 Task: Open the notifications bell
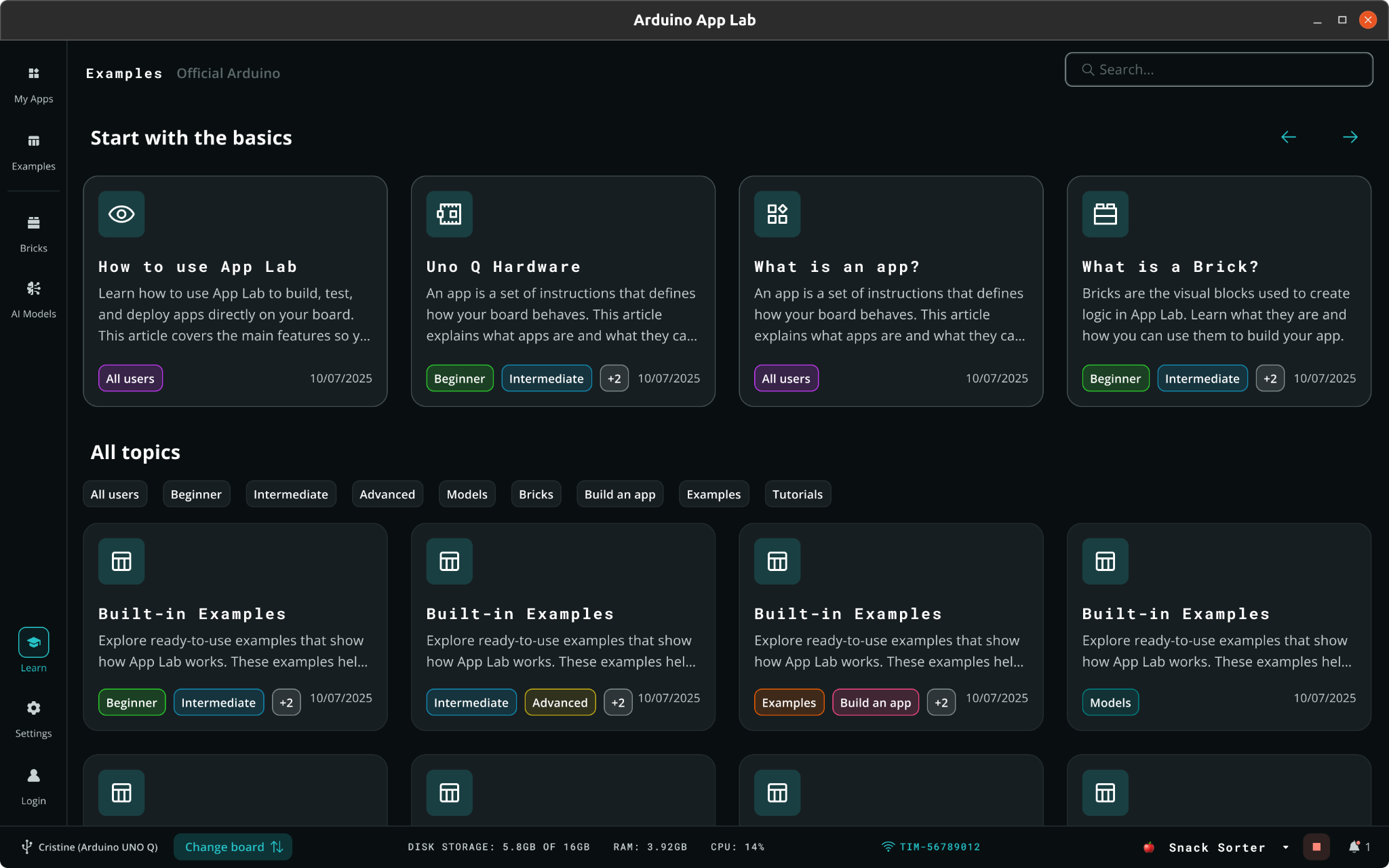coord(1354,847)
